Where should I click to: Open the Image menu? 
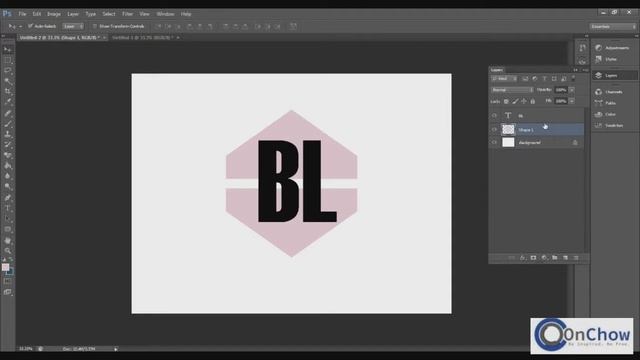point(54,14)
